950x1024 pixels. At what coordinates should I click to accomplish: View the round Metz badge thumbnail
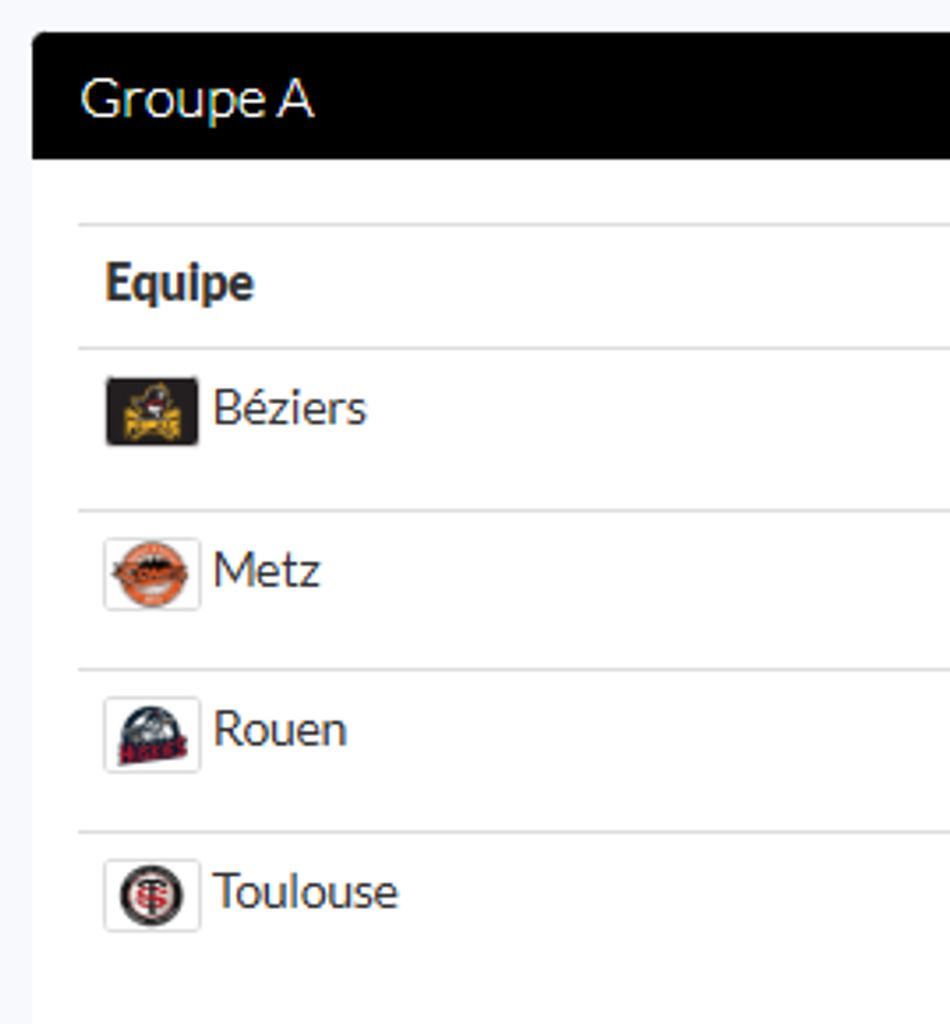[152, 574]
